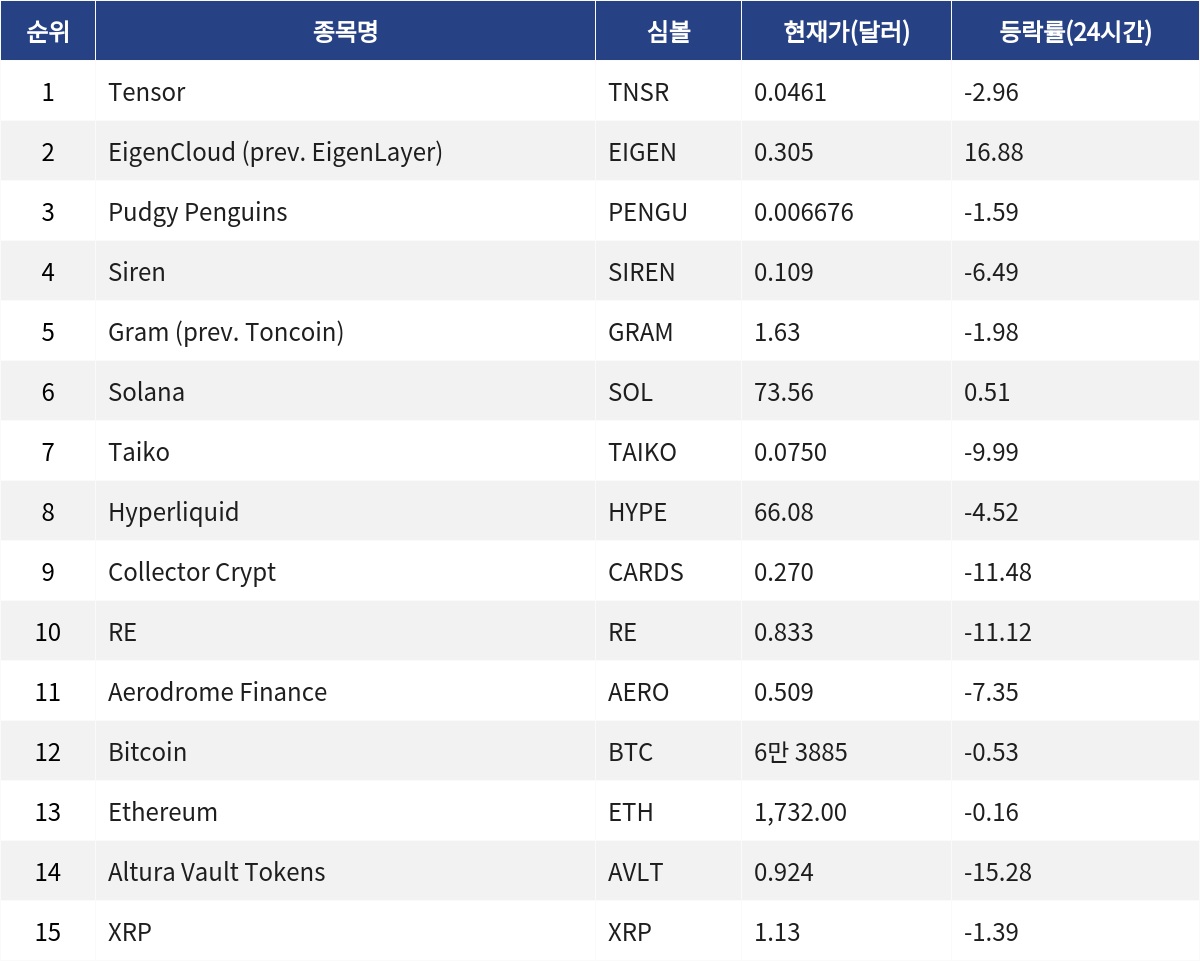Select the Ethereum name cell
1200x961 pixels.
345,812
